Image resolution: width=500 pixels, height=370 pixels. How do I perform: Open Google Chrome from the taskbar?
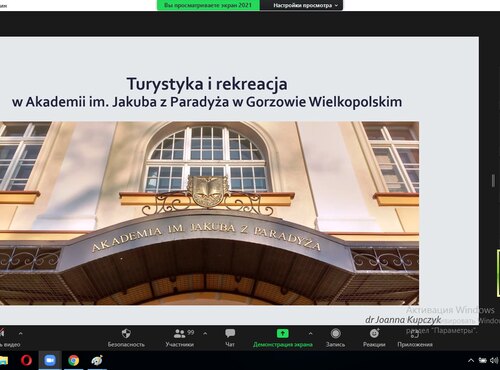(x=74, y=360)
